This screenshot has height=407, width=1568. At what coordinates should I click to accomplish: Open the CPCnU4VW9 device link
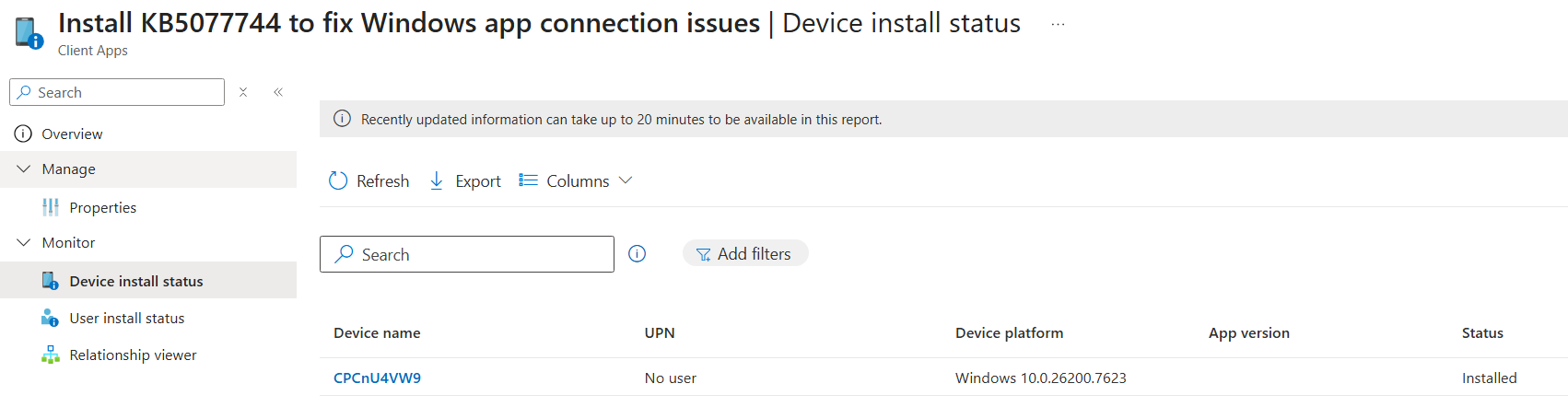point(377,378)
